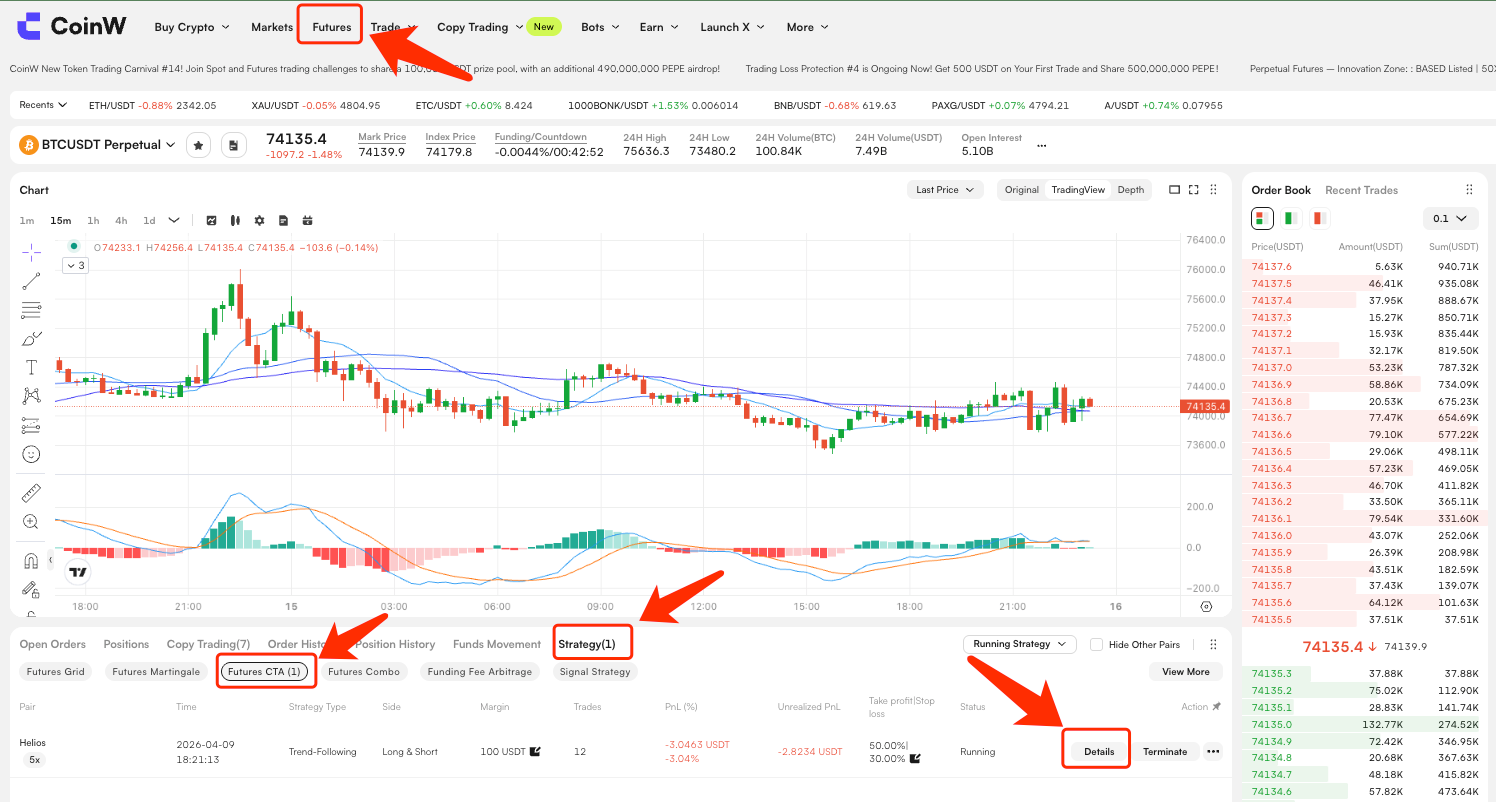The height and width of the screenshot is (802, 1496).
Task: Select the 1h chart interval
Action: tap(93, 220)
